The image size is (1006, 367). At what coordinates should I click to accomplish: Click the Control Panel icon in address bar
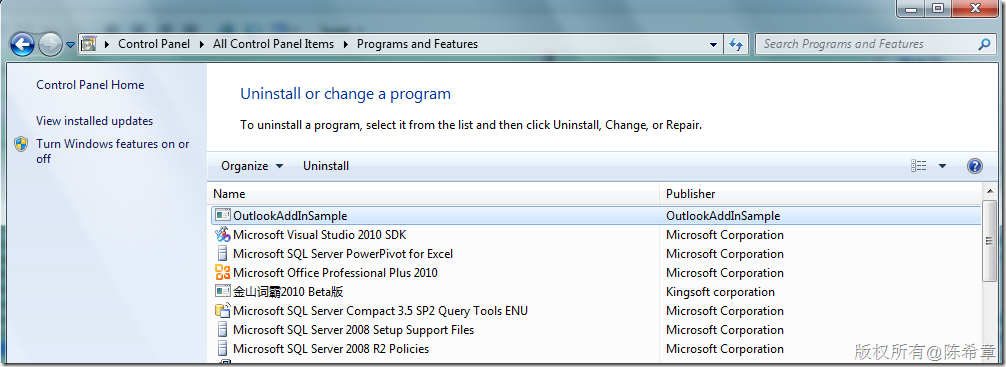pyautogui.click(x=89, y=44)
